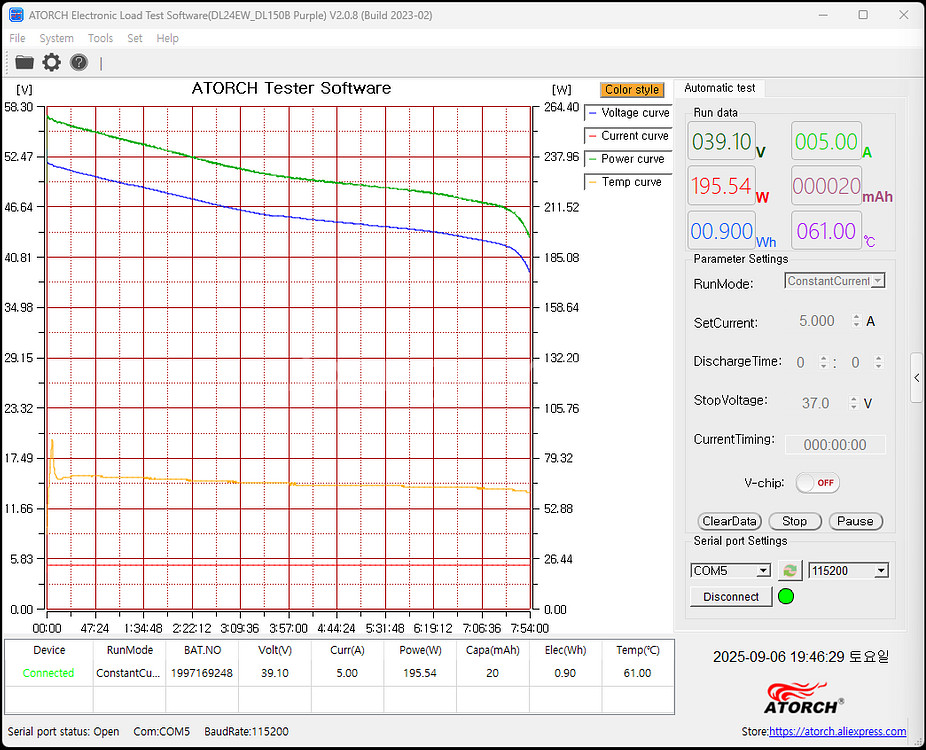Image resolution: width=926 pixels, height=750 pixels.
Task: Toggle Power curve legend visibility
Action: coord(628,159)
